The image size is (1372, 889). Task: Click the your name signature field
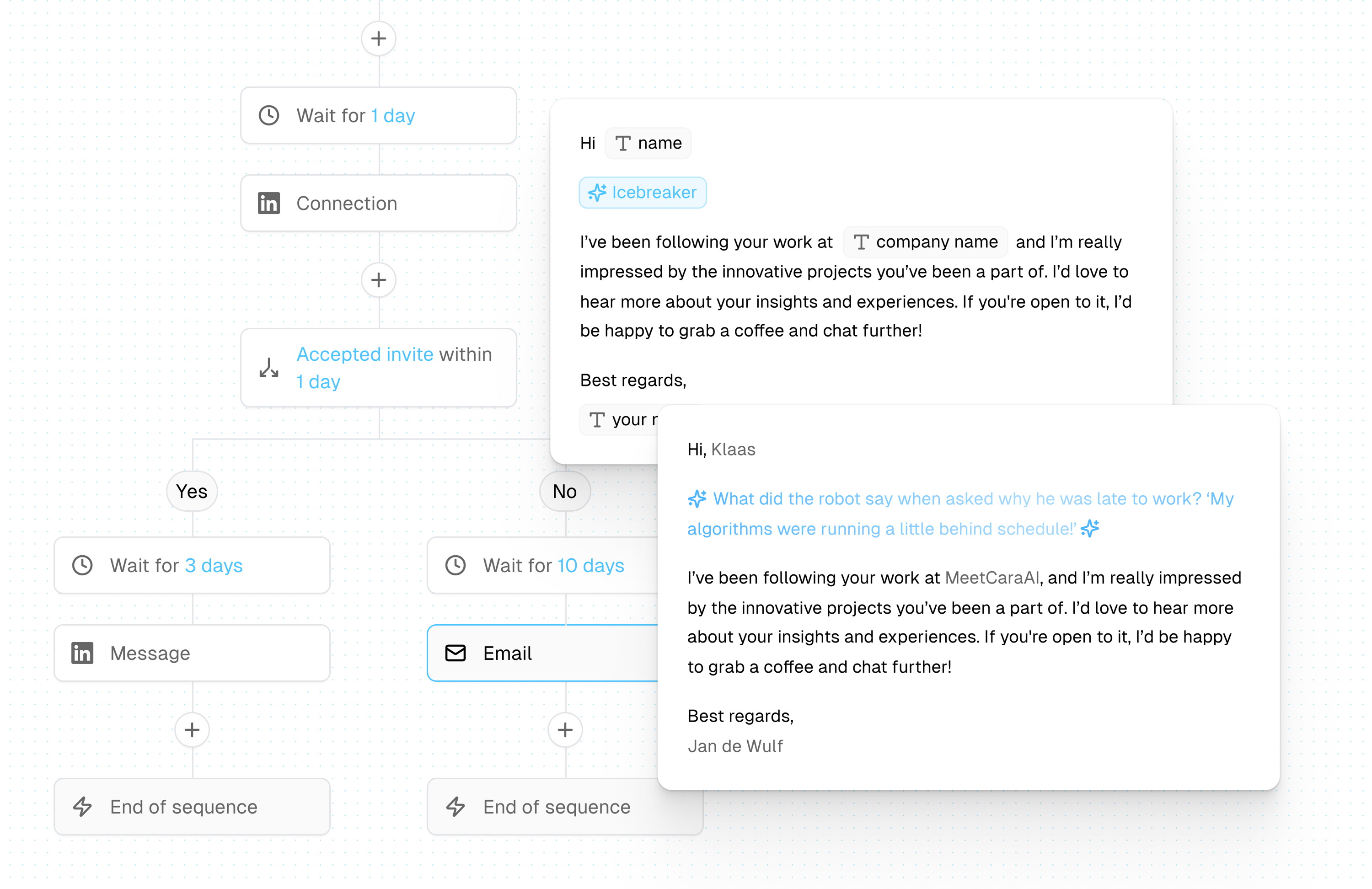click(x=620, y=418)
